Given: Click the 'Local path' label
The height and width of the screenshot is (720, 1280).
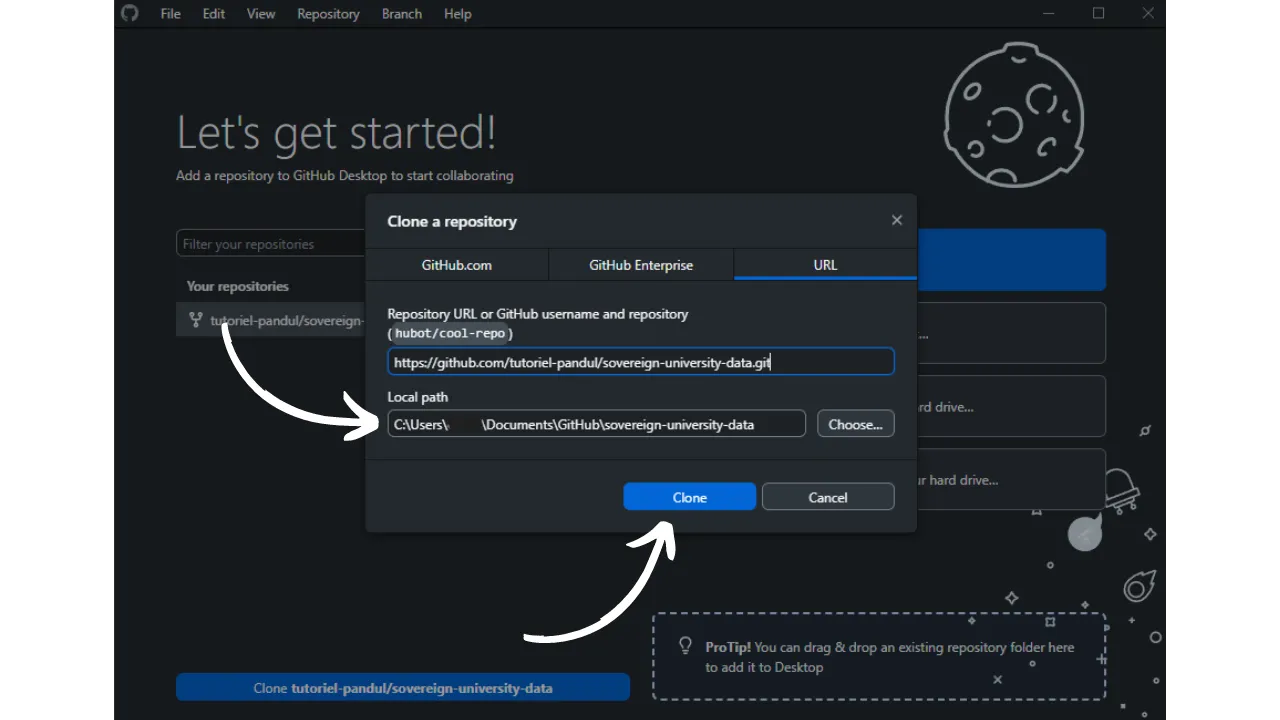Looking at the screenshot, I should pos(418,397).
